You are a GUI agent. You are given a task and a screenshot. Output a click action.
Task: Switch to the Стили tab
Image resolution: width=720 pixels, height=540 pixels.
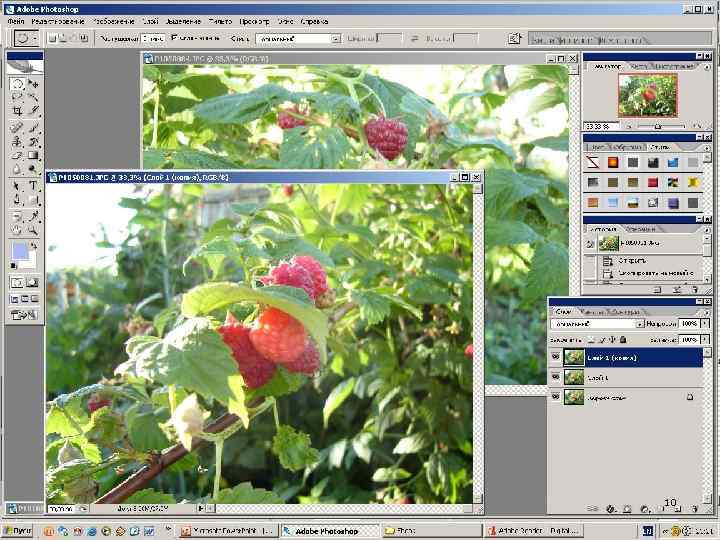coord(660,147)
